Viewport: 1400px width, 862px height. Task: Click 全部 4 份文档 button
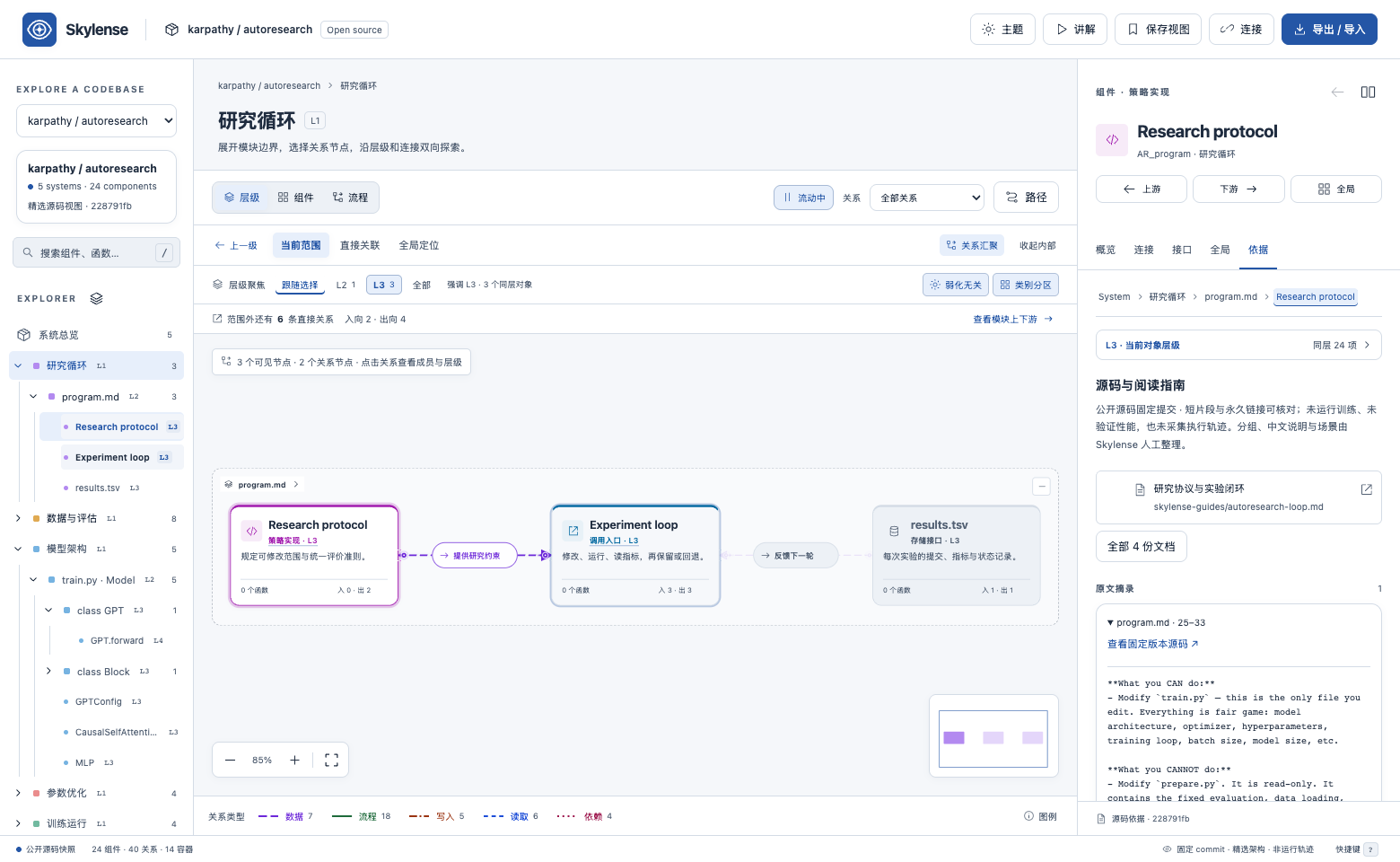coord(1141,546)
